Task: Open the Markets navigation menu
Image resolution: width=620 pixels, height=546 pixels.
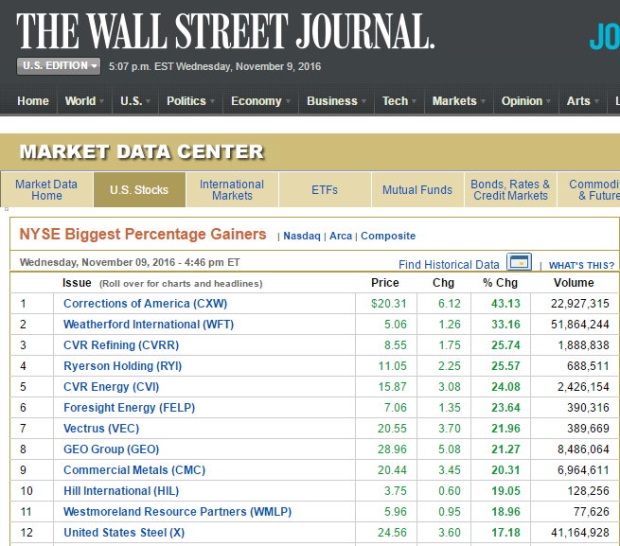Action: 459,101
